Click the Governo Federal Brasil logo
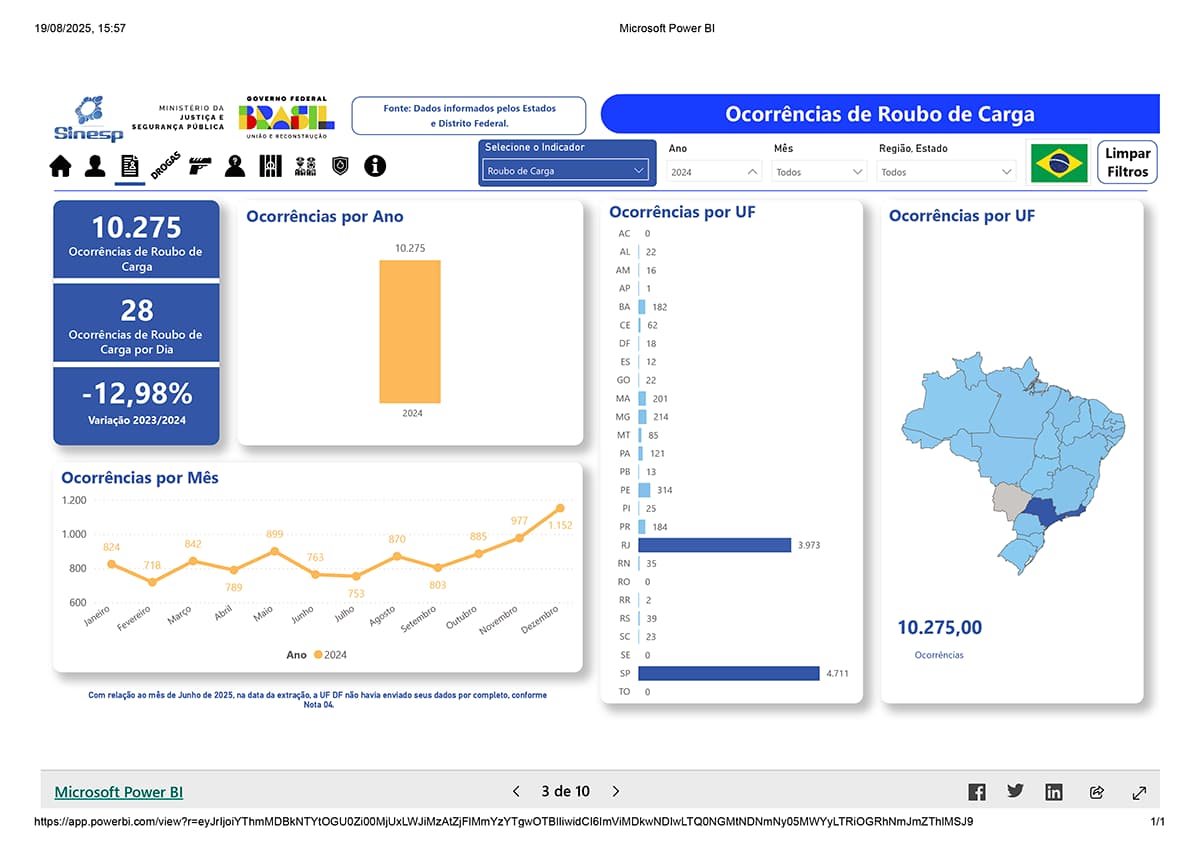Screen dimensions: 1200x848 (x=286, y=118)
